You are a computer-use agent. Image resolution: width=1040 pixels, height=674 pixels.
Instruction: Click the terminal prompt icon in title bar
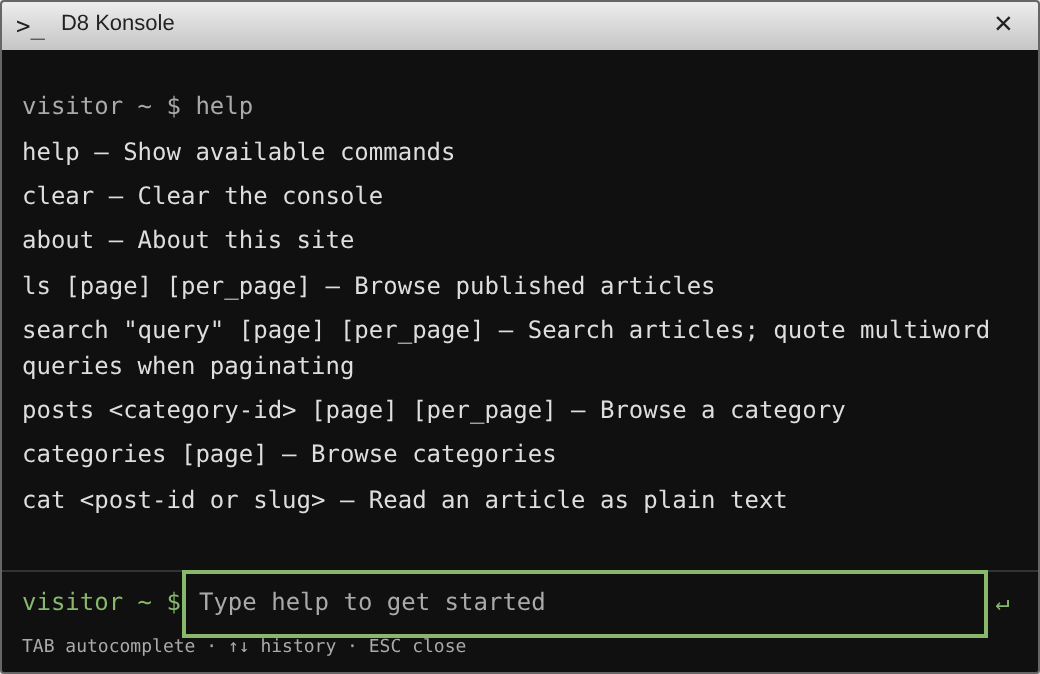tap(31, 27)
